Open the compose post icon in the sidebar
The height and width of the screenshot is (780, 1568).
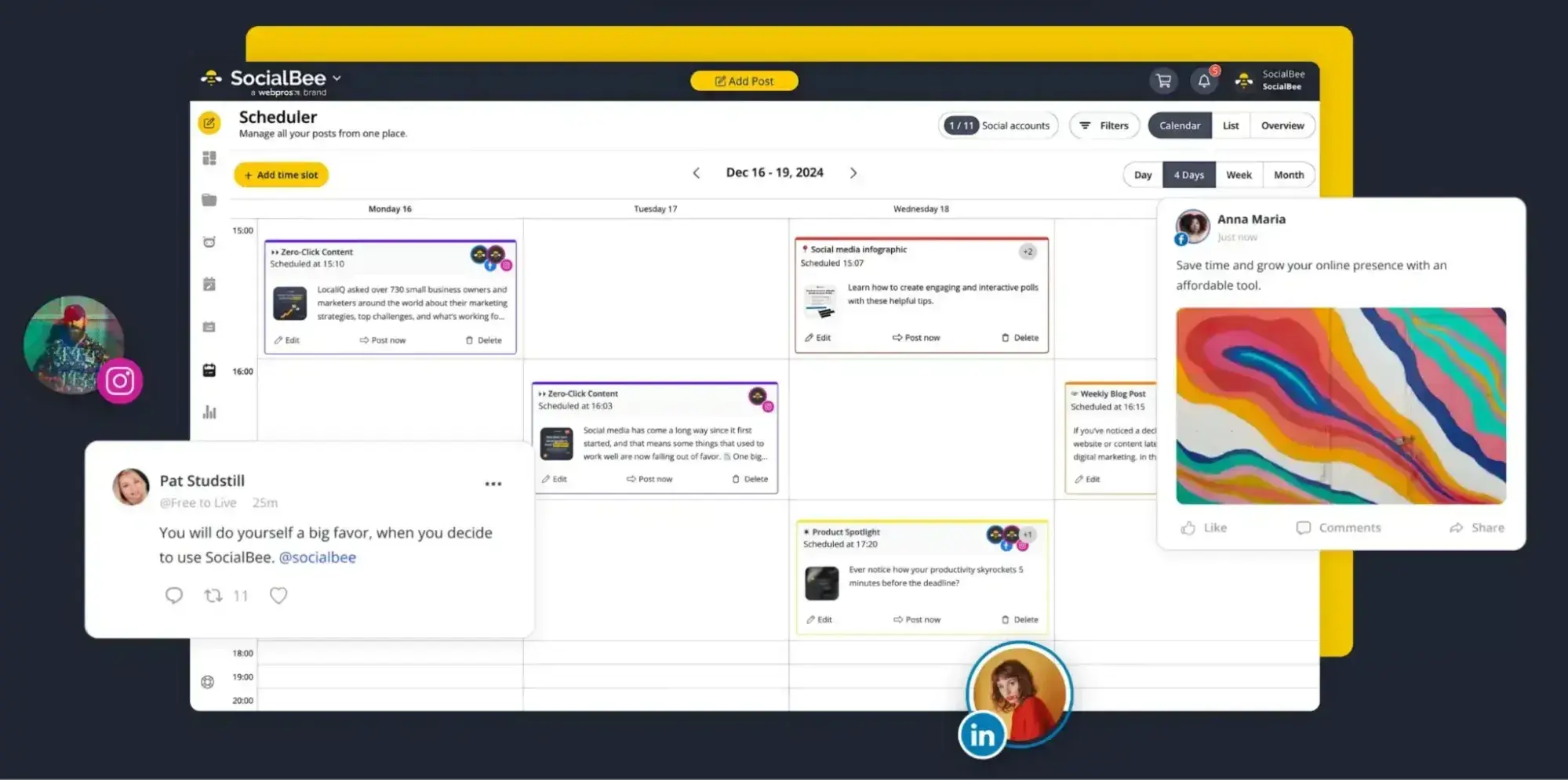point(208,122)
